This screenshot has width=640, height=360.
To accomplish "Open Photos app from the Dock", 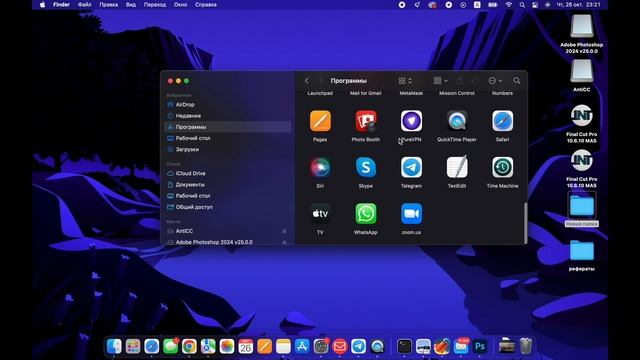I will (227, 347).
